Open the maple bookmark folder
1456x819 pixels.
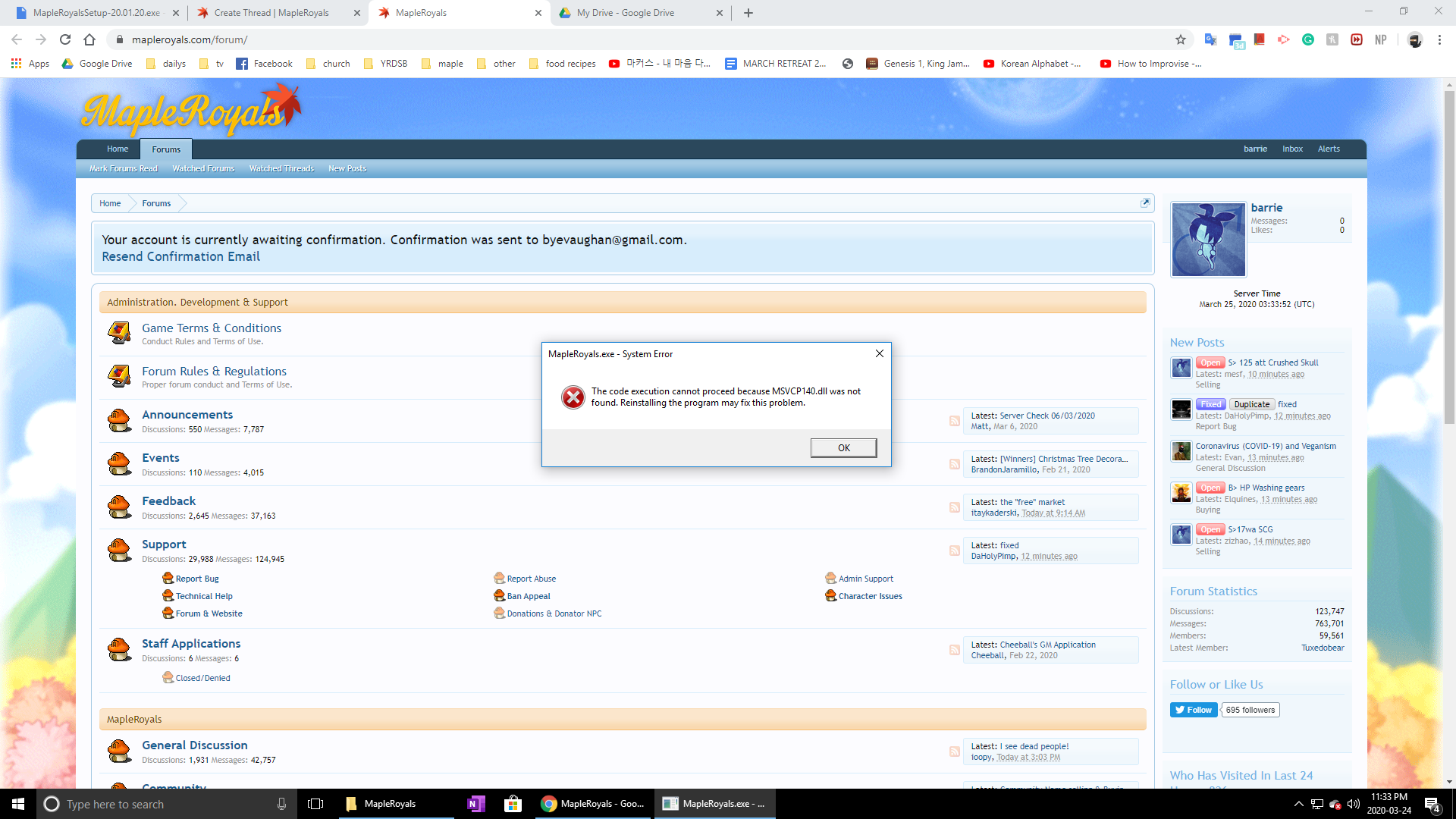coord(442,64)
